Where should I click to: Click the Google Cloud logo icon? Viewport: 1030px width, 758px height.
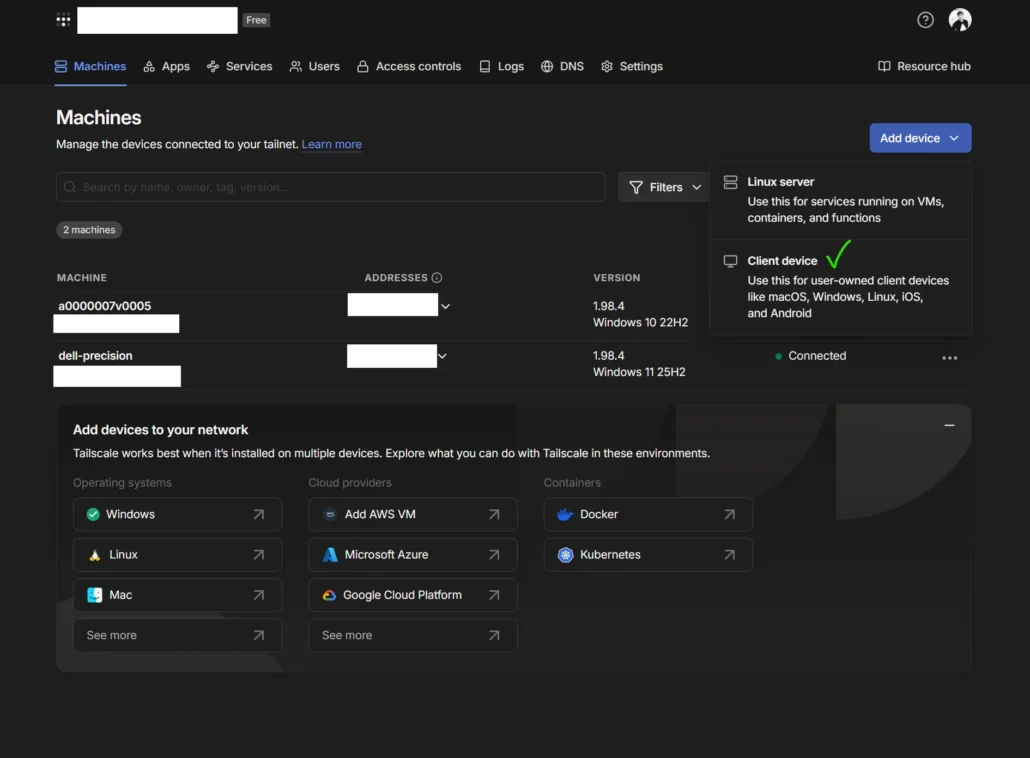point(329,595)
